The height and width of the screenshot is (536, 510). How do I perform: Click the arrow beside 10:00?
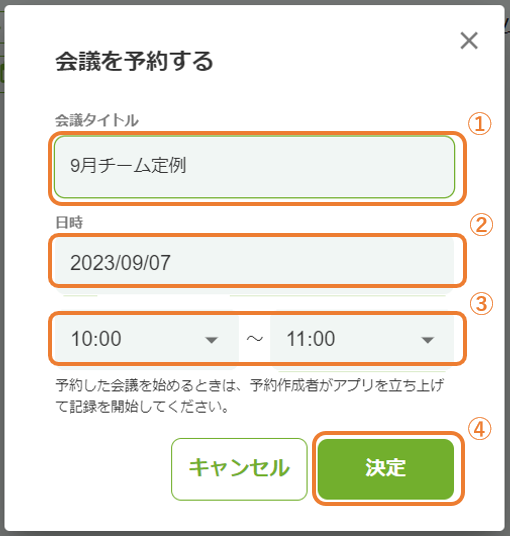coord(211,340)
